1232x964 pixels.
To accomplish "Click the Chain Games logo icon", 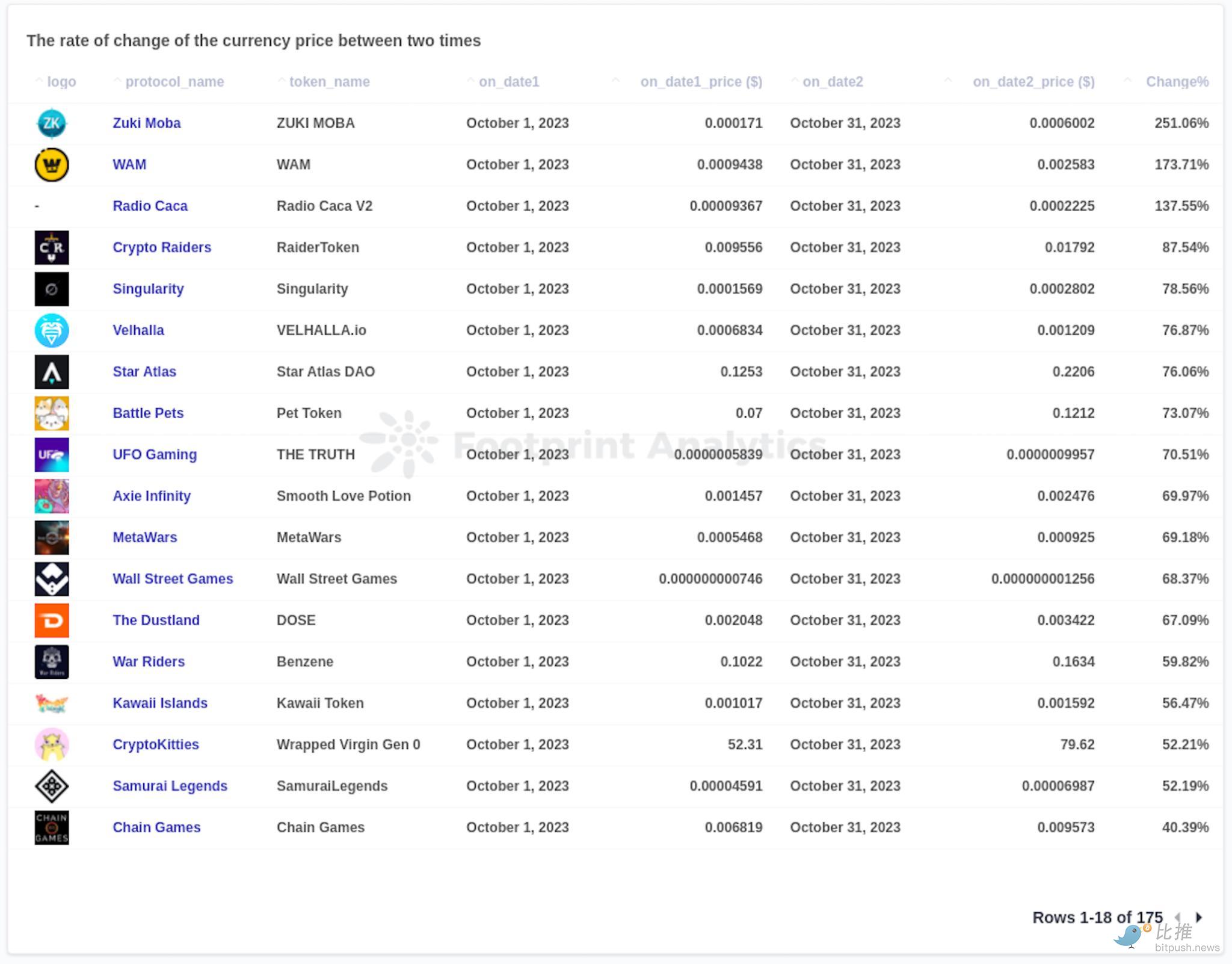I will click(52, 828).
